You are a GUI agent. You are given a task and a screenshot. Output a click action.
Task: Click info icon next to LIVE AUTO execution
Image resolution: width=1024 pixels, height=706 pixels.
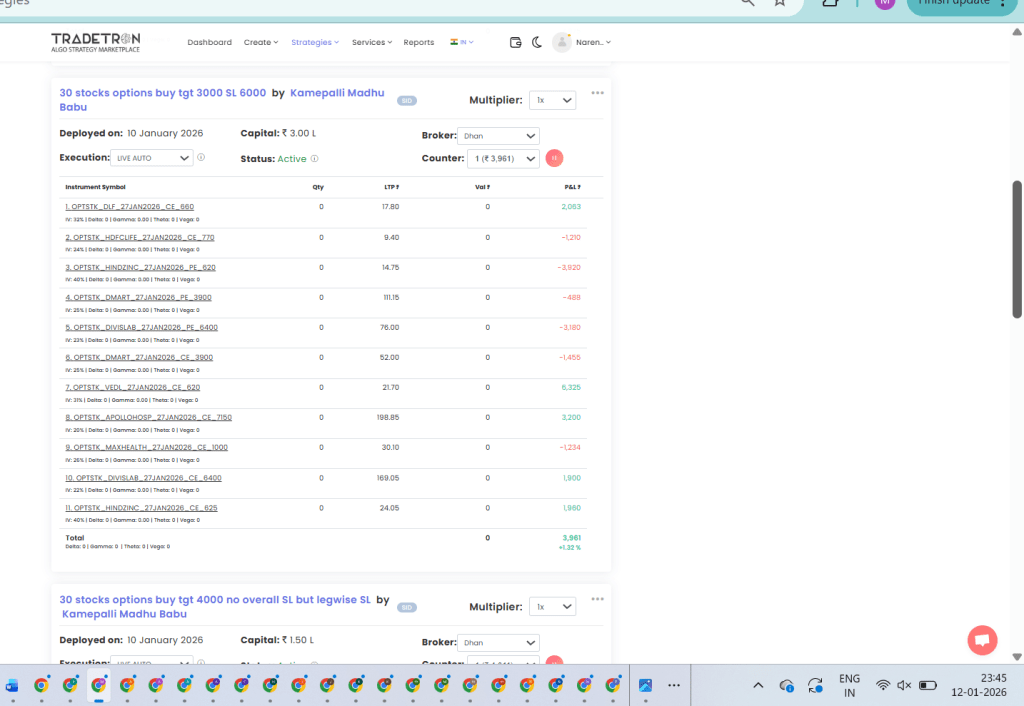[x=201, y=158]
